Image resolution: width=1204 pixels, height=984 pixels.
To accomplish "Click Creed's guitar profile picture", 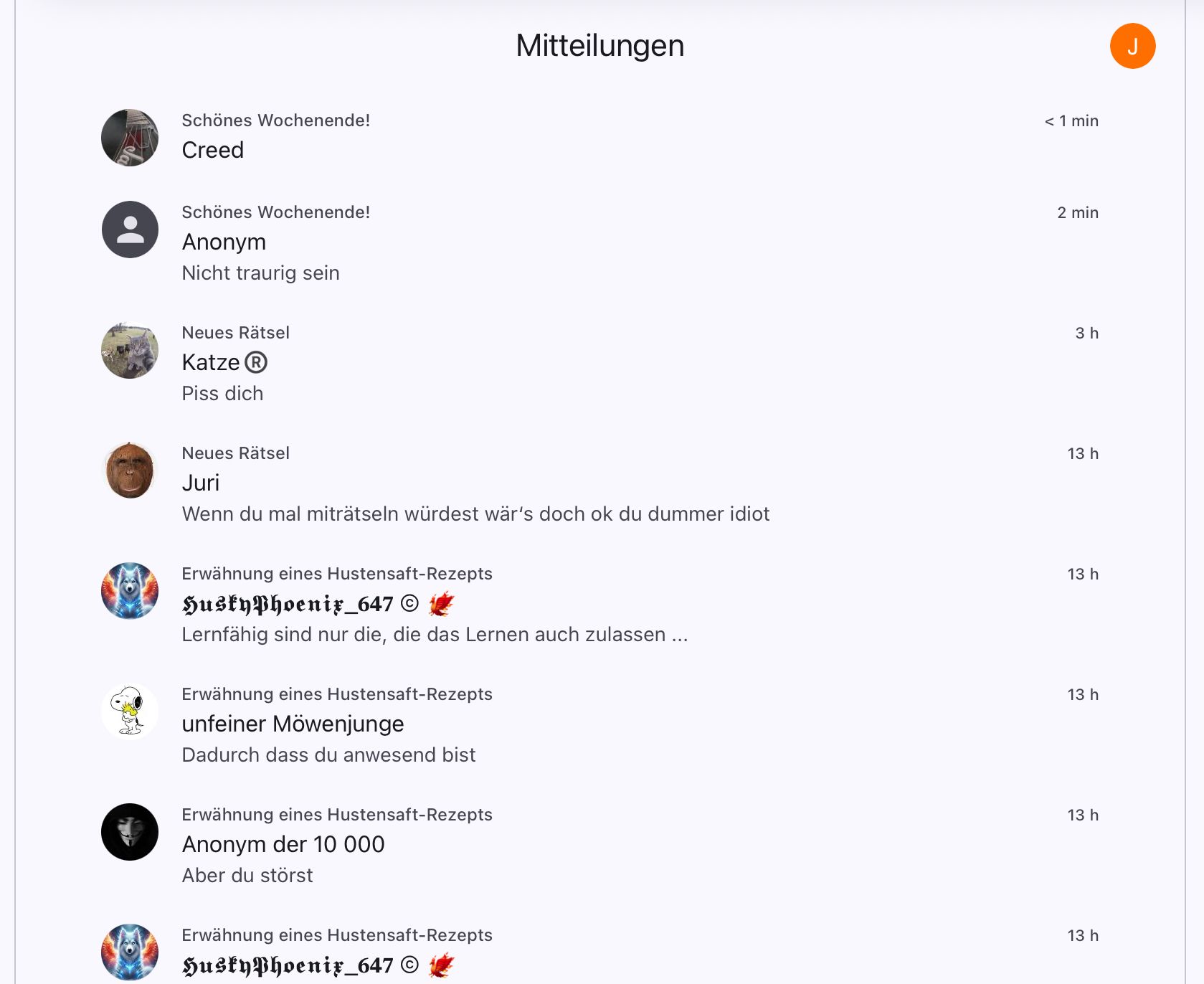I will (x=130, y=138).
